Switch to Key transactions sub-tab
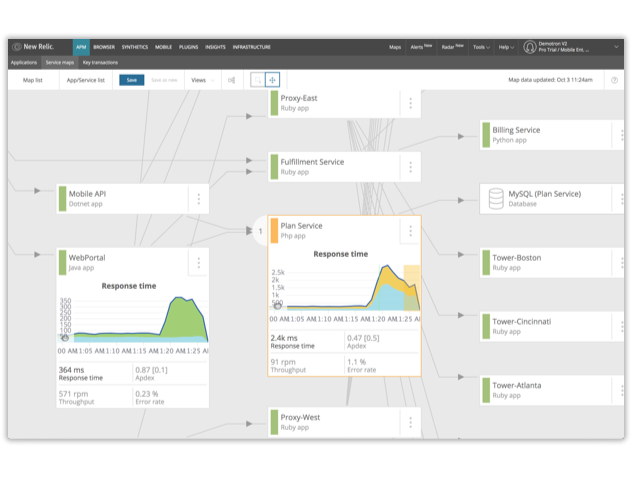The height and width of the screenshot is (478, 632). tap(100, 62)
